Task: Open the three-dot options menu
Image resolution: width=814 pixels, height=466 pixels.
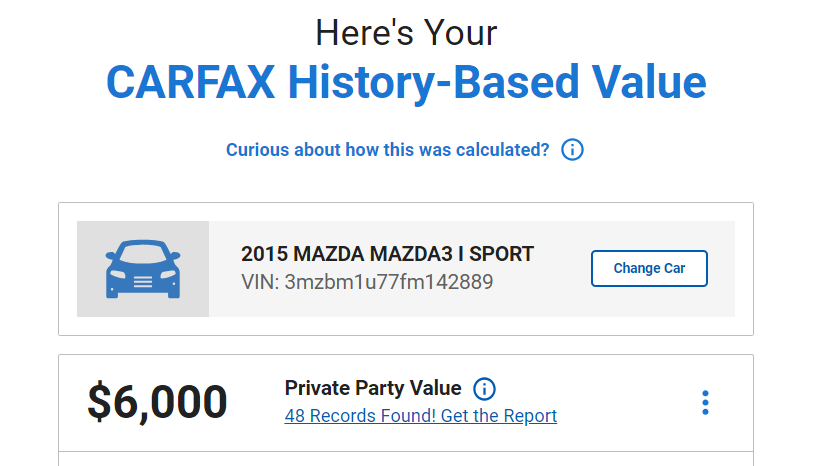Action: click(x=705, y=403)
